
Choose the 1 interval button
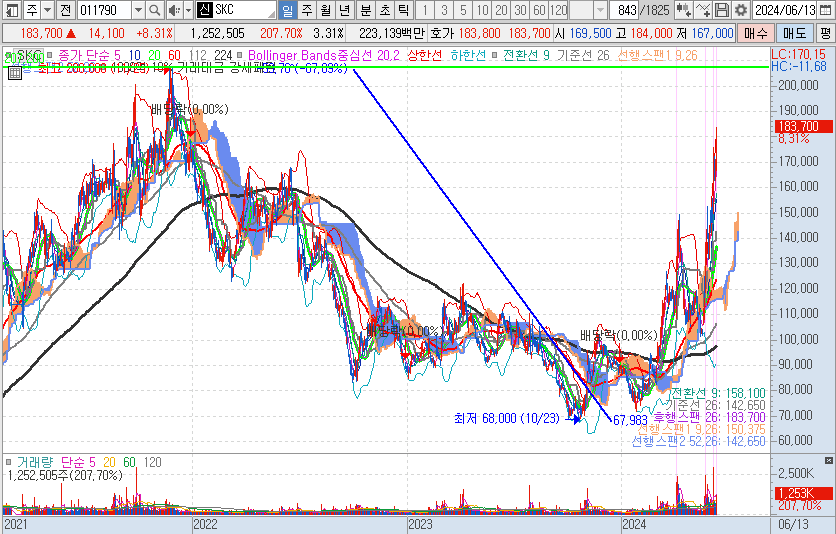tap(424, 10)
